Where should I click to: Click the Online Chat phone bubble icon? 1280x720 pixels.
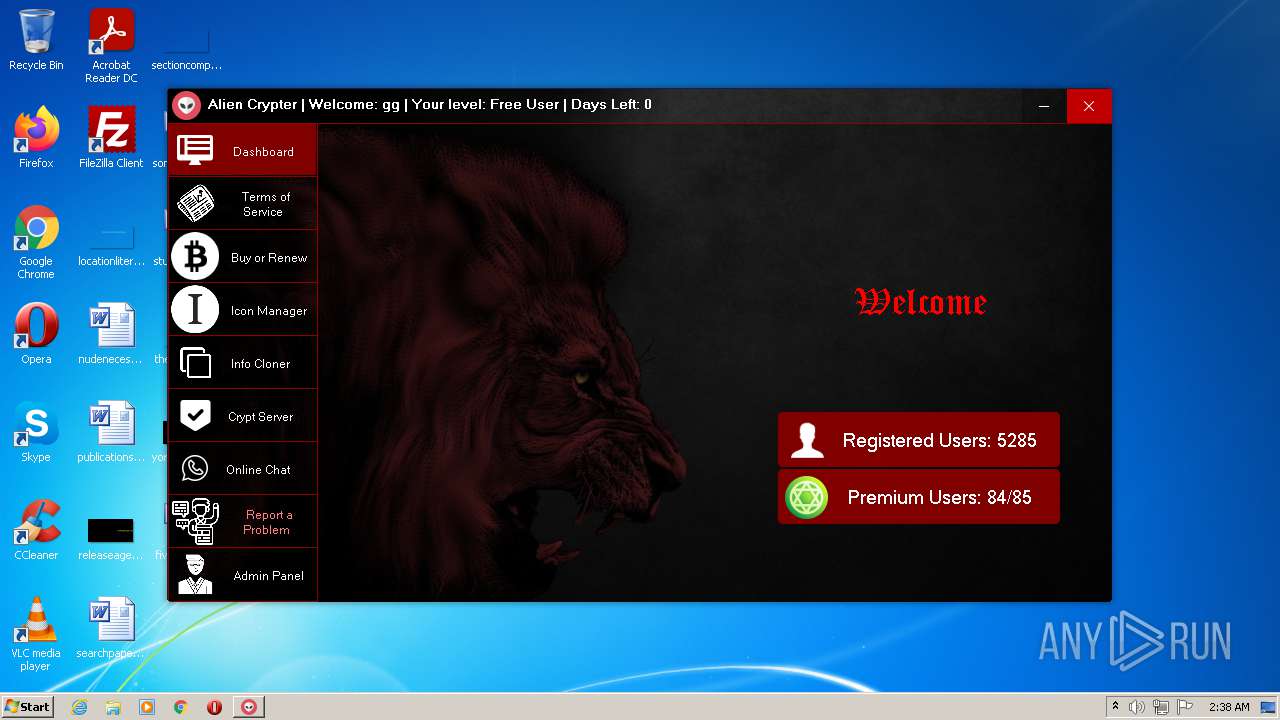tap(195, 469)
